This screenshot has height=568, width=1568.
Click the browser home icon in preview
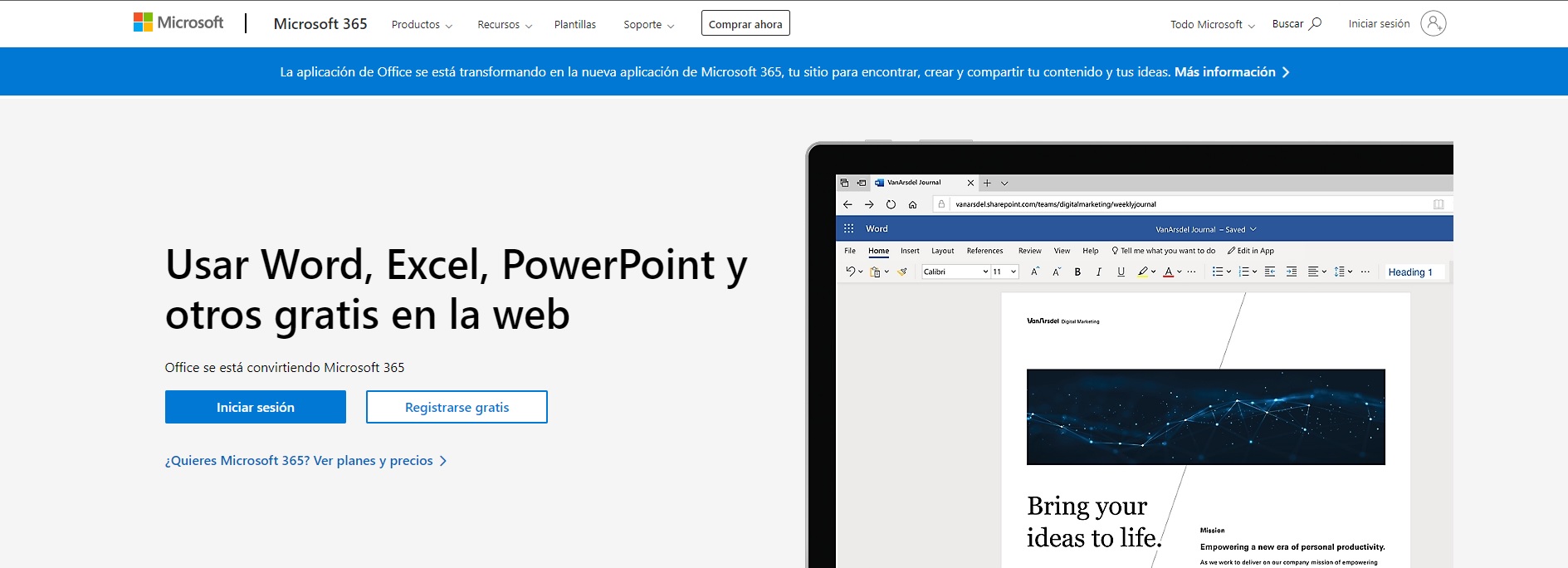[912, 204]
